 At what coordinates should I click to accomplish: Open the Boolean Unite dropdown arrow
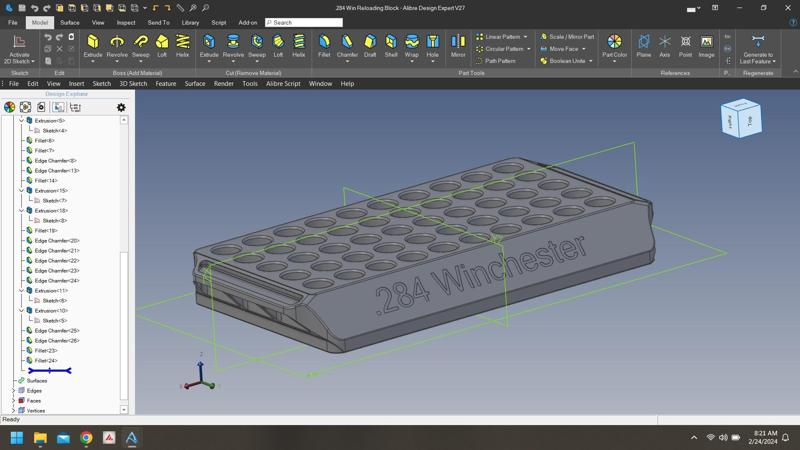pyautogui.click(x=591, y=61)
